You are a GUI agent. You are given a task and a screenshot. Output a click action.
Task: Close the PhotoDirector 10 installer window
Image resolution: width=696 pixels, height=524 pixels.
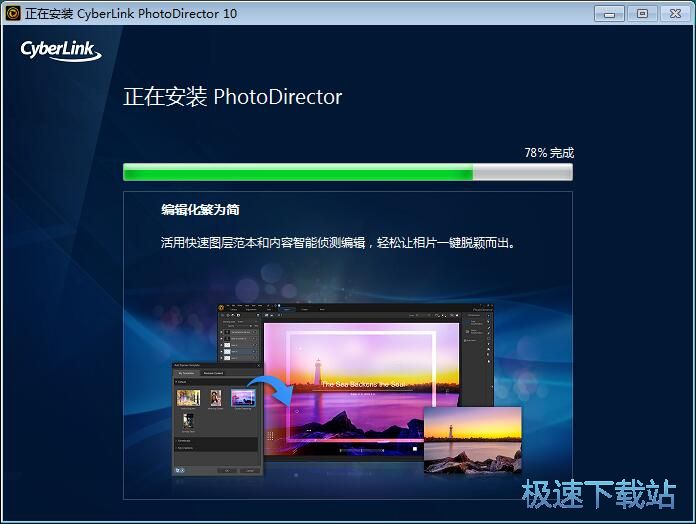point(675,14)
